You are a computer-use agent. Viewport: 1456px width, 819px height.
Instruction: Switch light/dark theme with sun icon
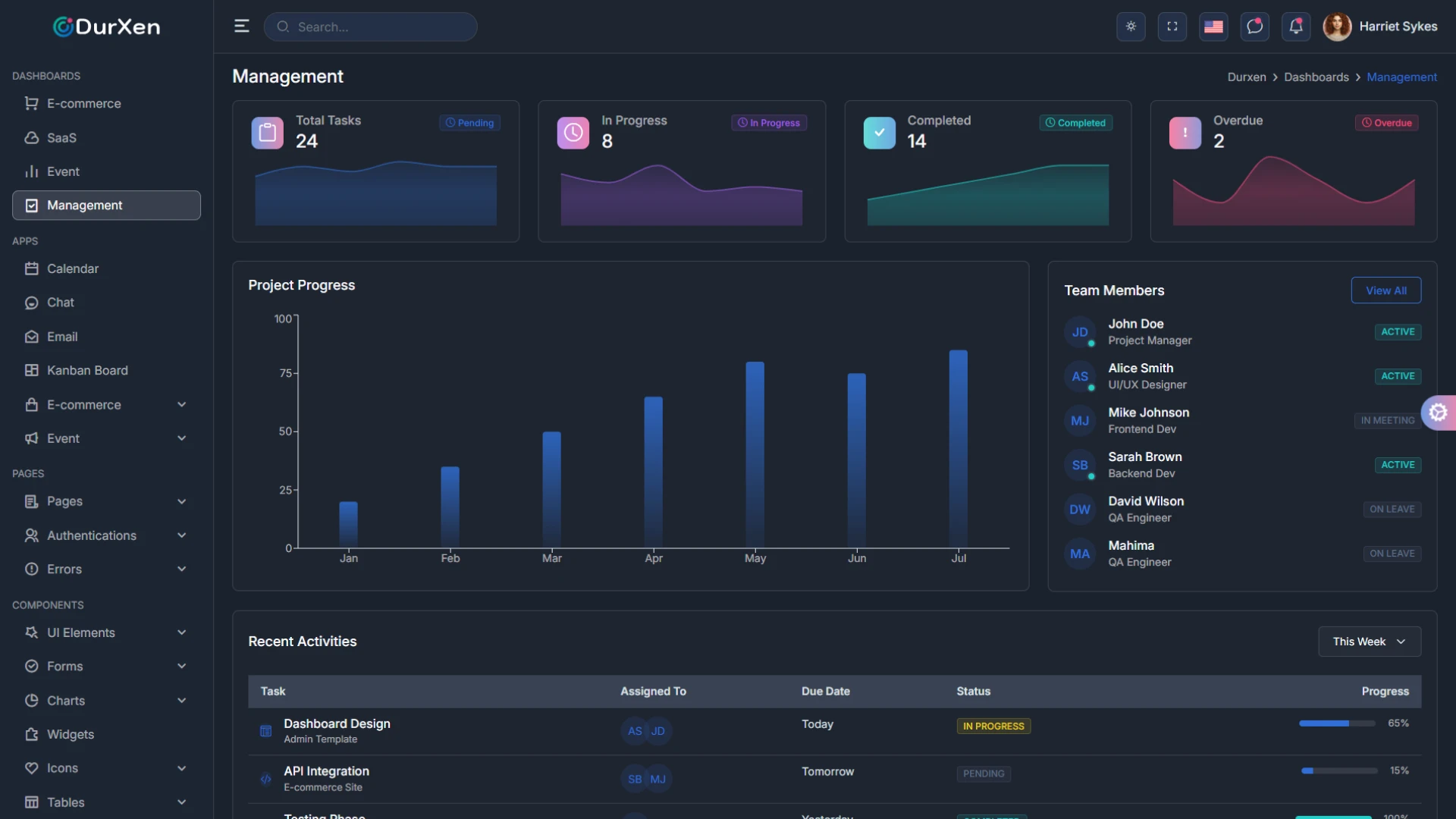tap(1131, 27)
